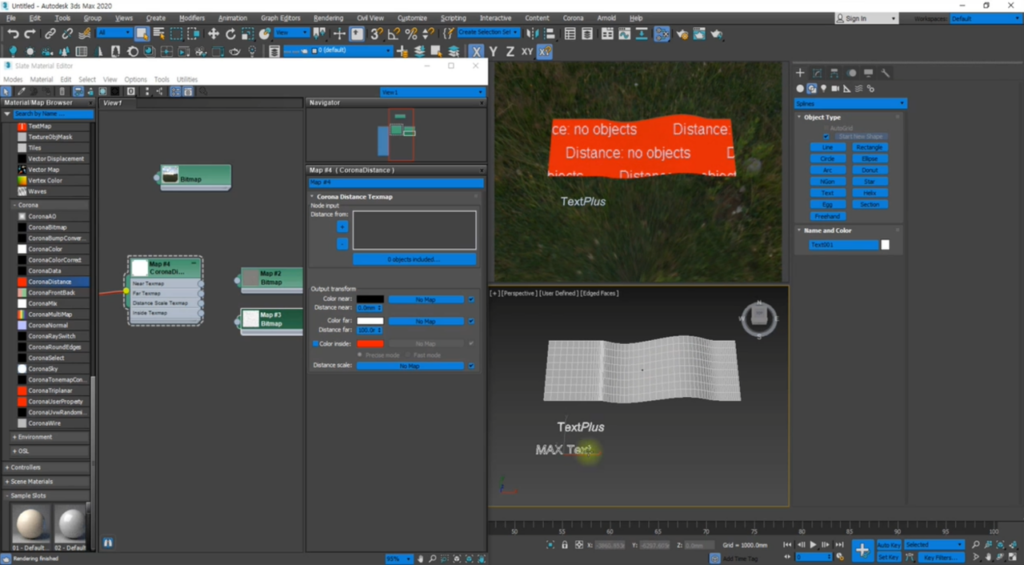1024x565 pixels.
Task: Open the Utilities menu in Slate editor
Action: coord(187,80)
